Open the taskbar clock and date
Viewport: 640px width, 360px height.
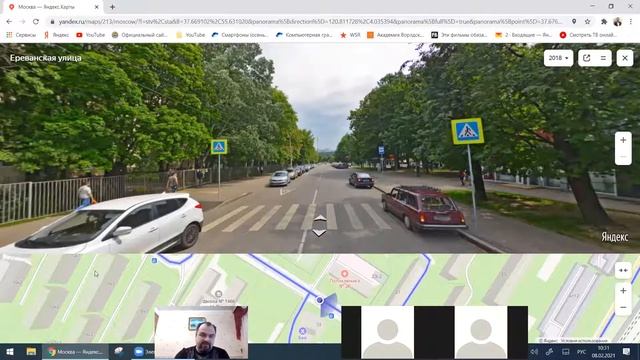(x=603, y=351)
